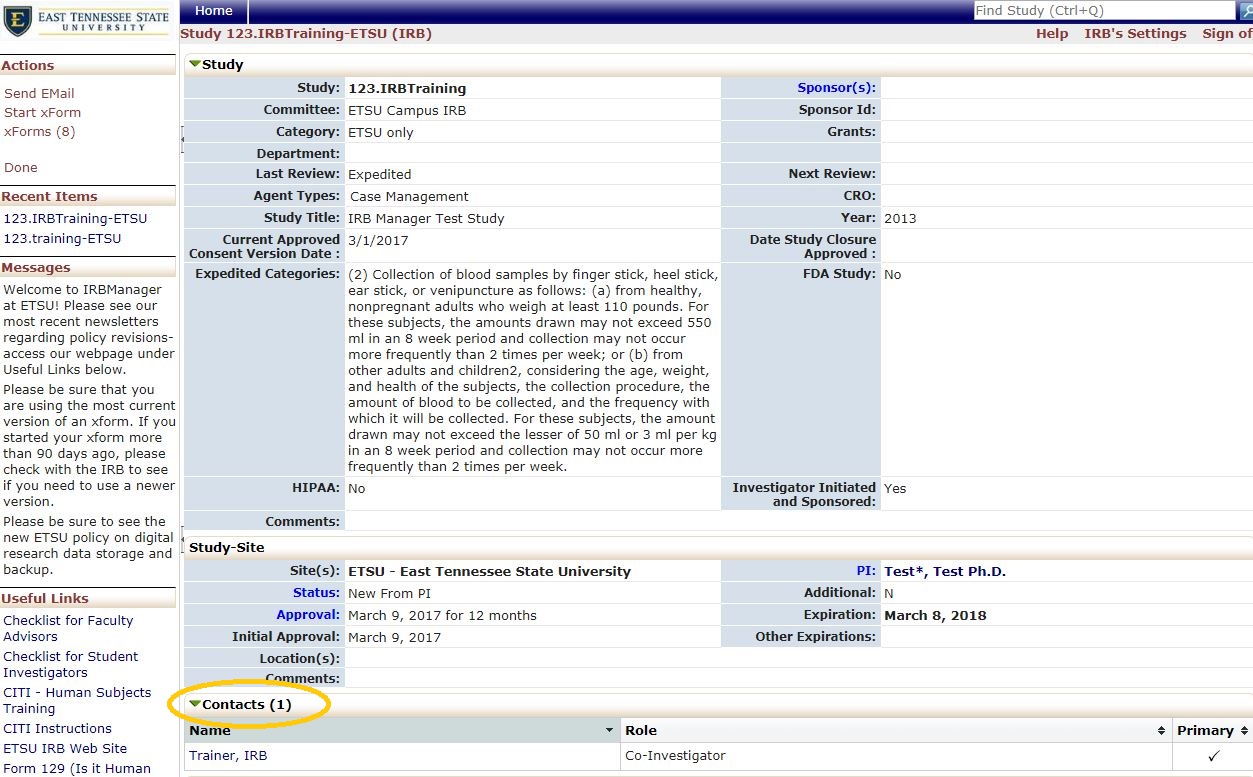
Task: Sort by Primary column arrows
Action: pyautogui.click(x=1244, y=731)
